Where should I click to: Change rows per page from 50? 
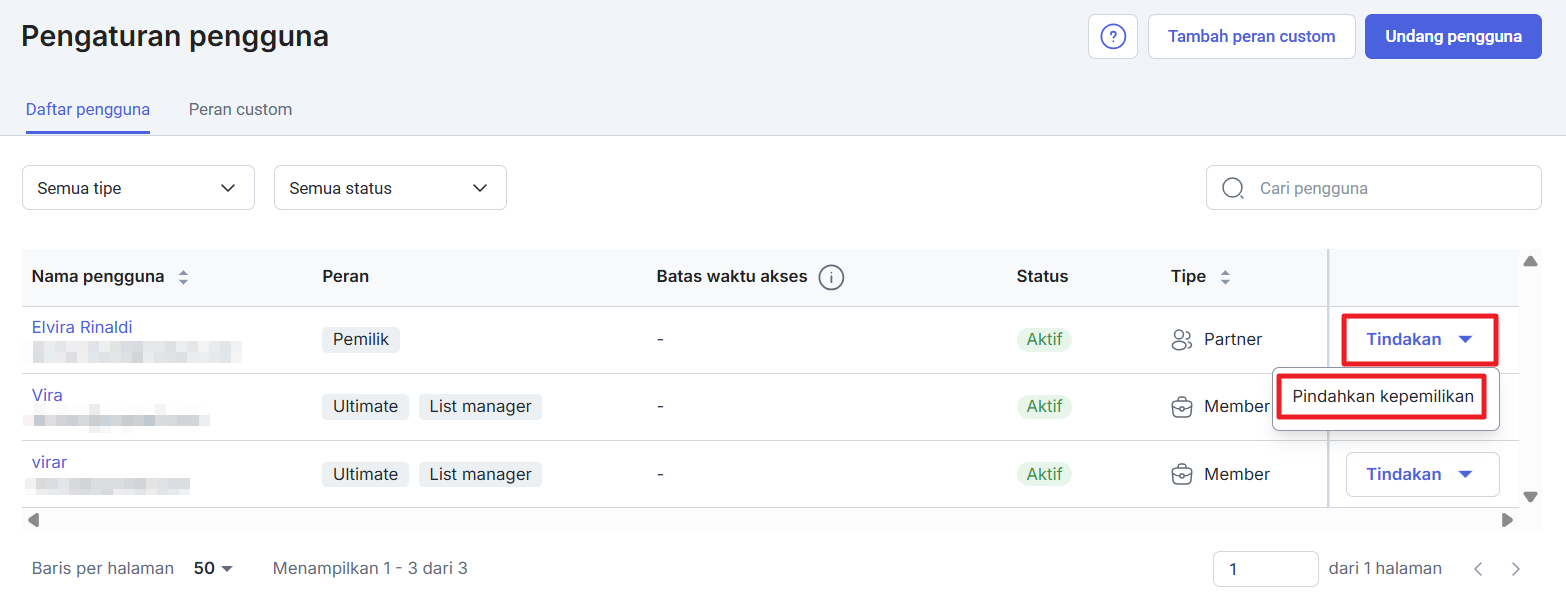pyautogui.click(x=213, y=569)
